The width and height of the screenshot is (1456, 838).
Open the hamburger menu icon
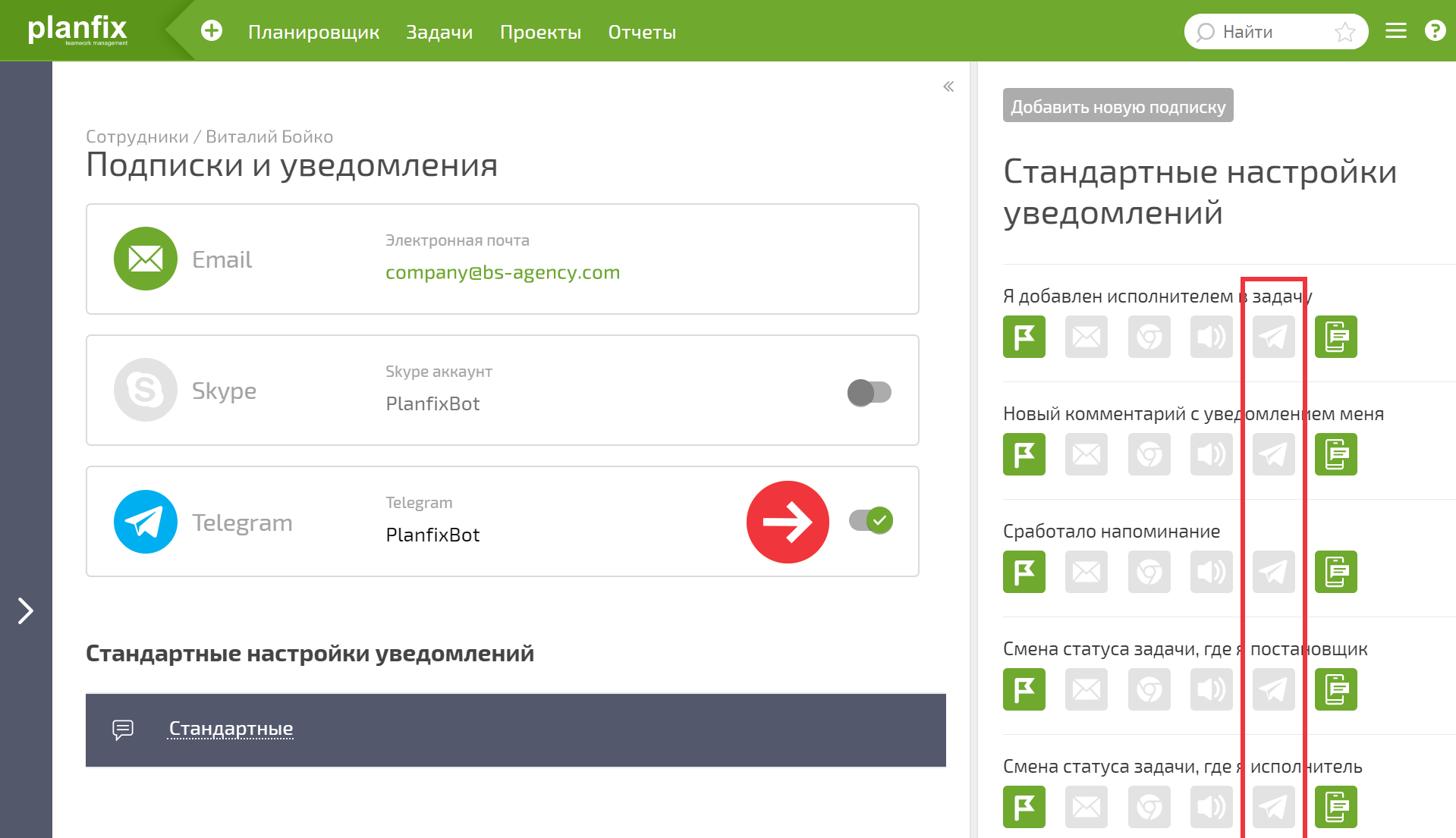click(x=1396, y=31)
